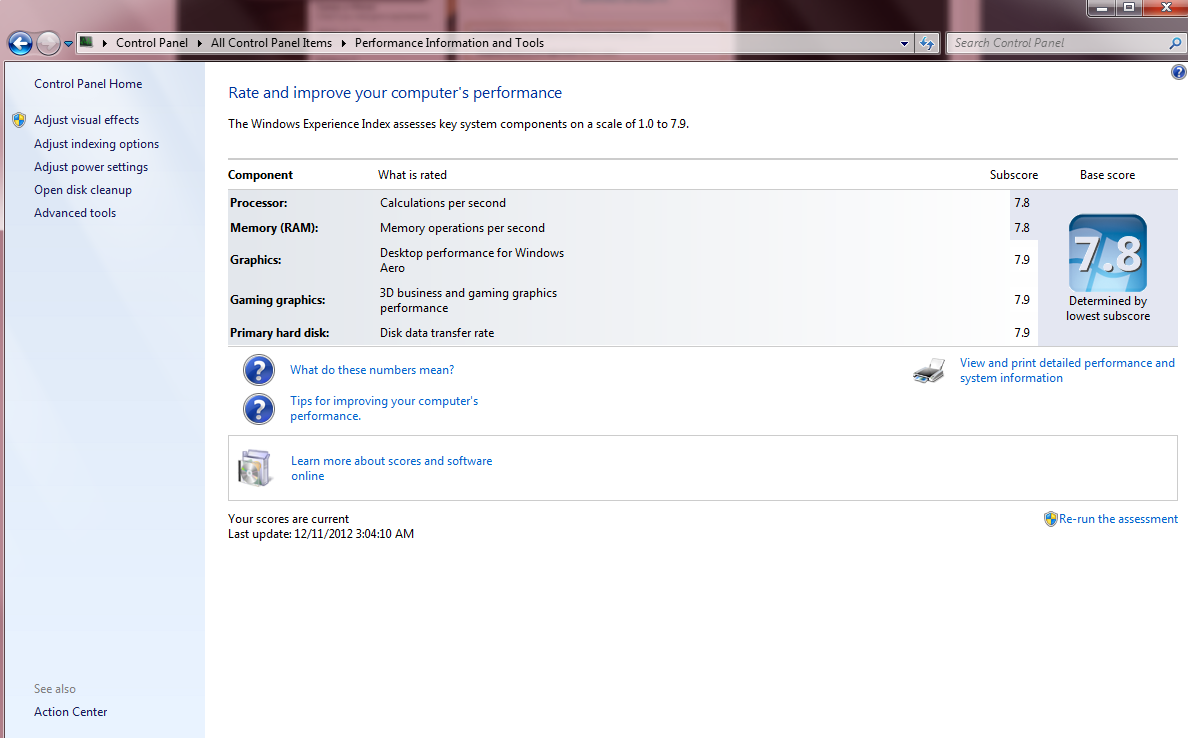Select the Gaming graphics: row label
Viewport: 1188px width, 738px height.
(x=277, y=300)
